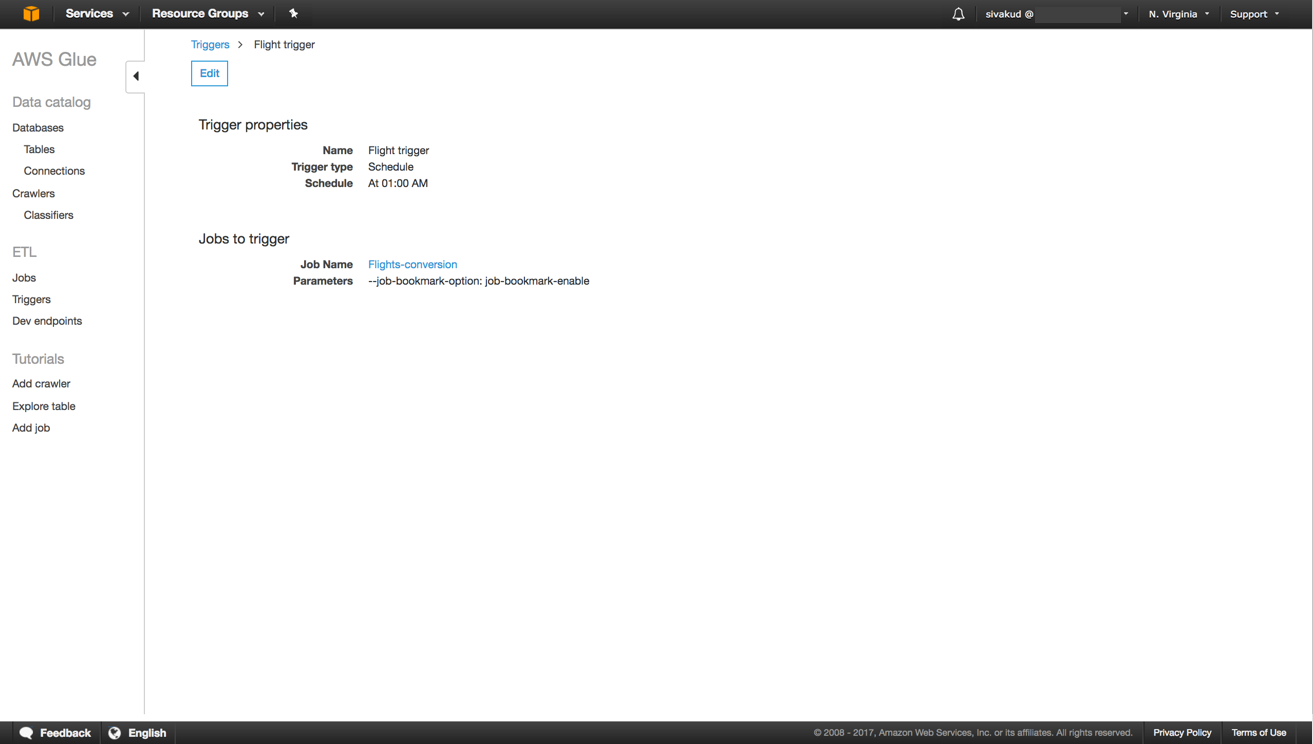Click the AWS cube logo icon
The width and height of the screenshot is (1313, 744).
pos(31,14)
